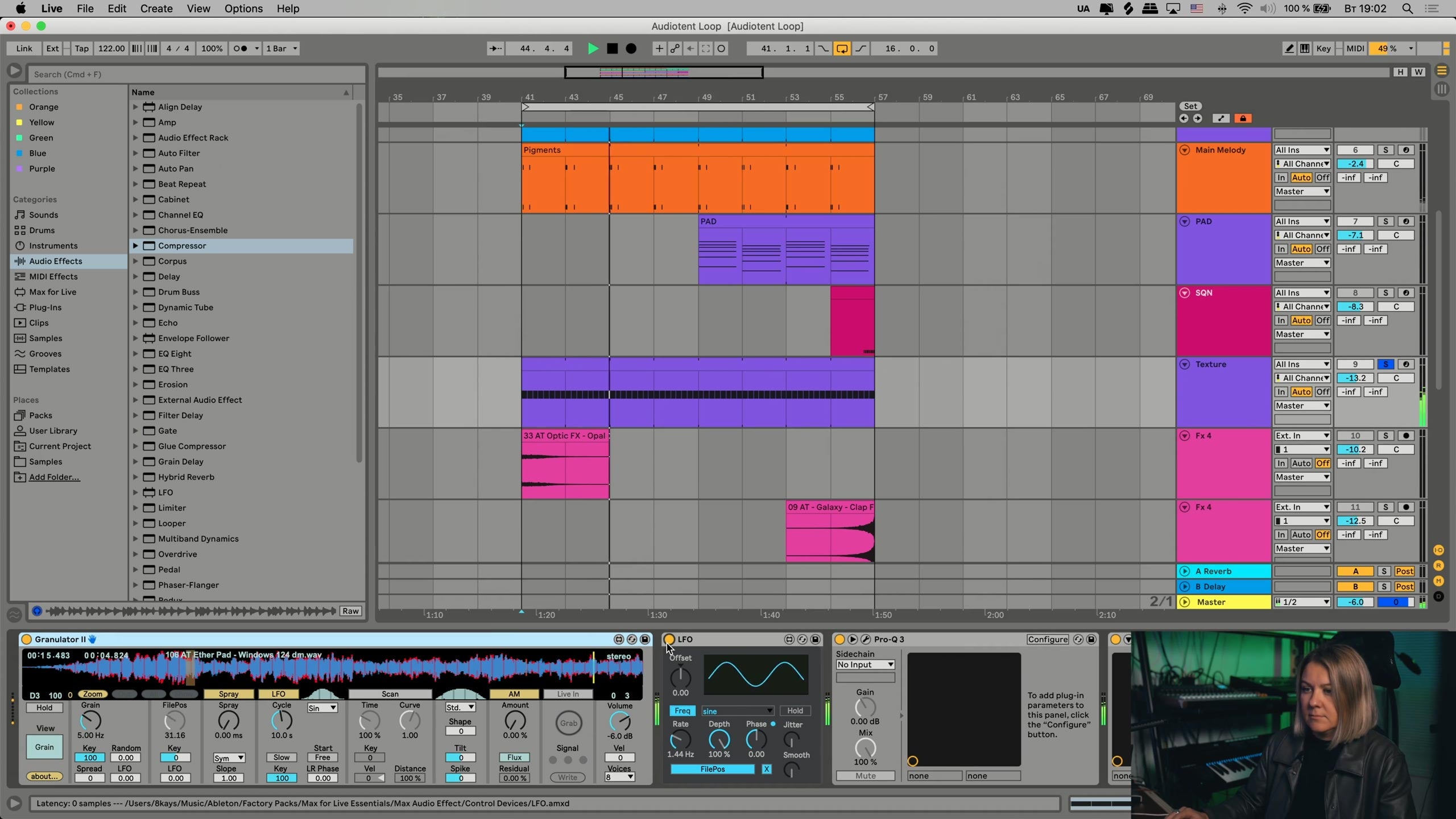Screen dimensions: 1456x819
Task: Click the Stop button in transport
Action: click(x=612, y=48)
